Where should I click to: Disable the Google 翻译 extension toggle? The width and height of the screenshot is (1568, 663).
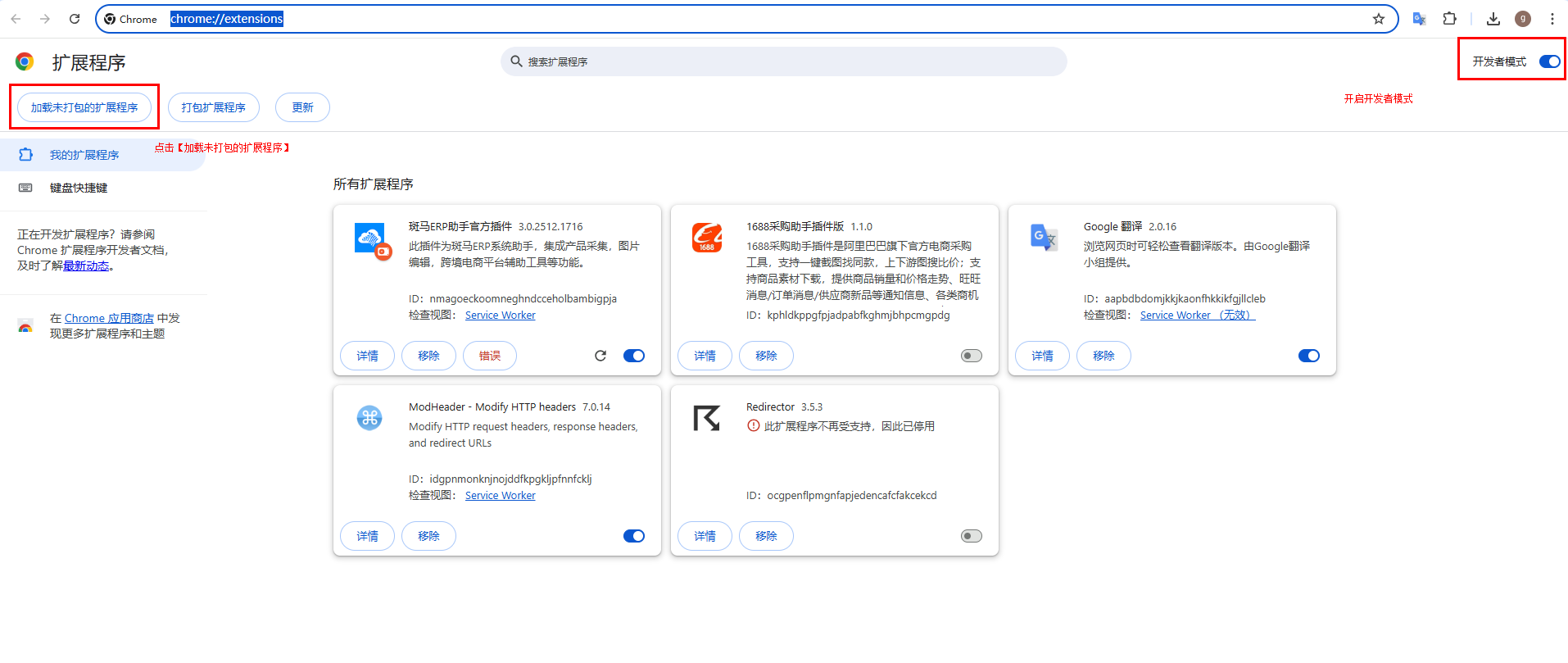[1308, 356]
